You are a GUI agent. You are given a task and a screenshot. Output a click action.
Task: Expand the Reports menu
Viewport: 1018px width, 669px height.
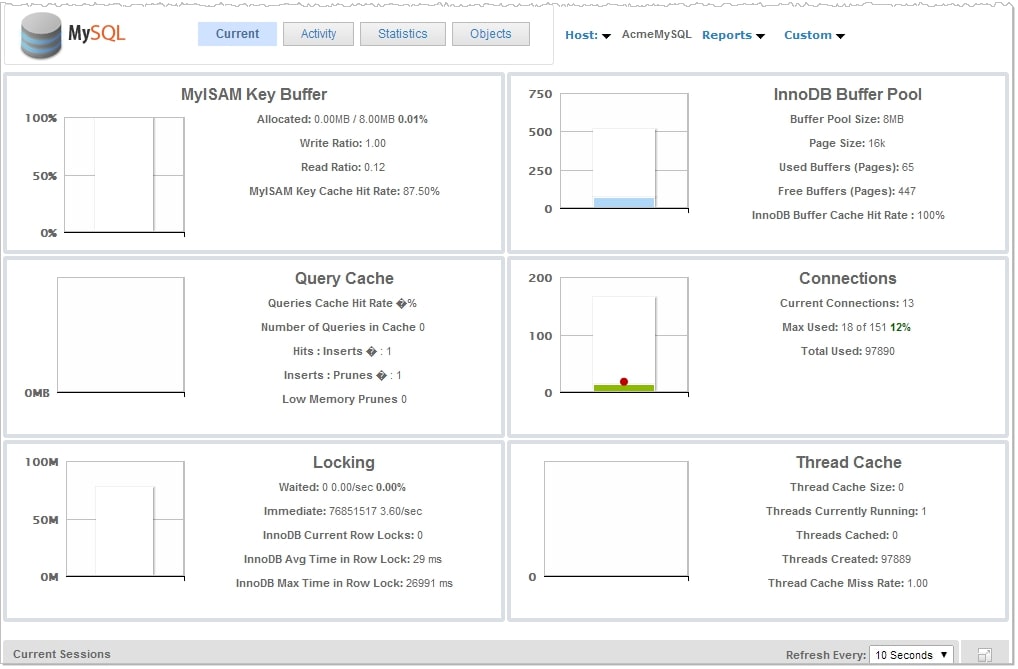733,34
